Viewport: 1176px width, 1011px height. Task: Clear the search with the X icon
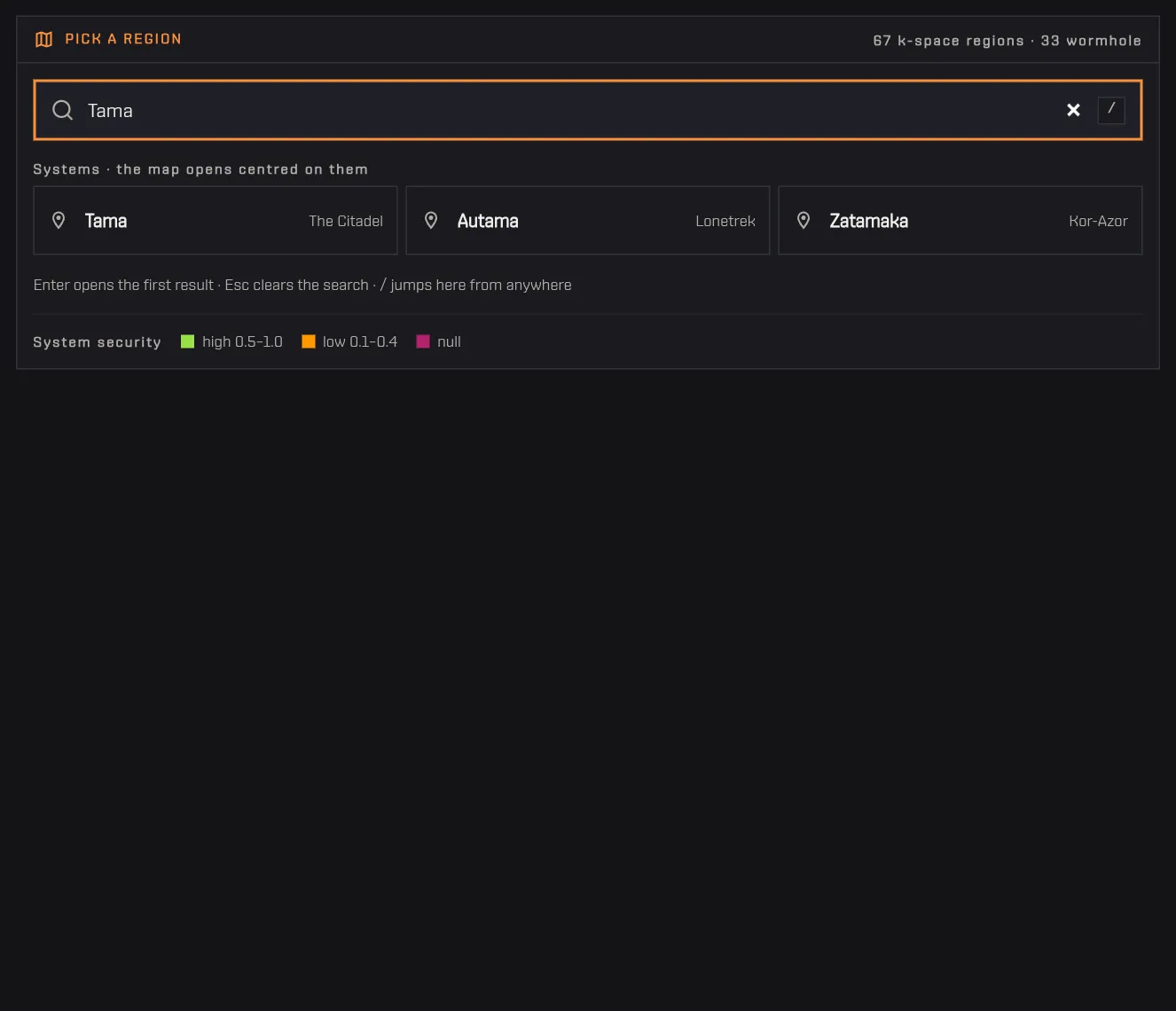click(1073, 110)
